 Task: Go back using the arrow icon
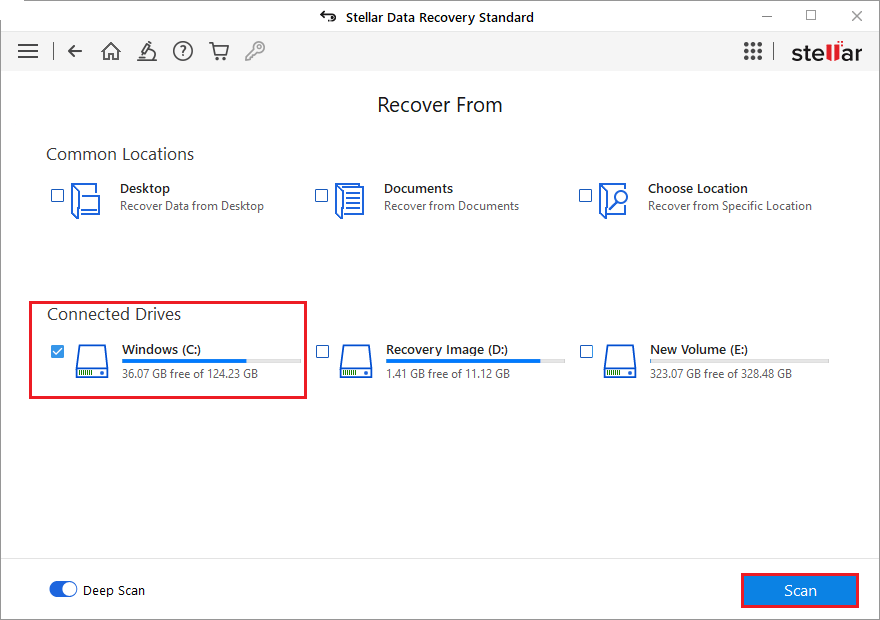75,52
